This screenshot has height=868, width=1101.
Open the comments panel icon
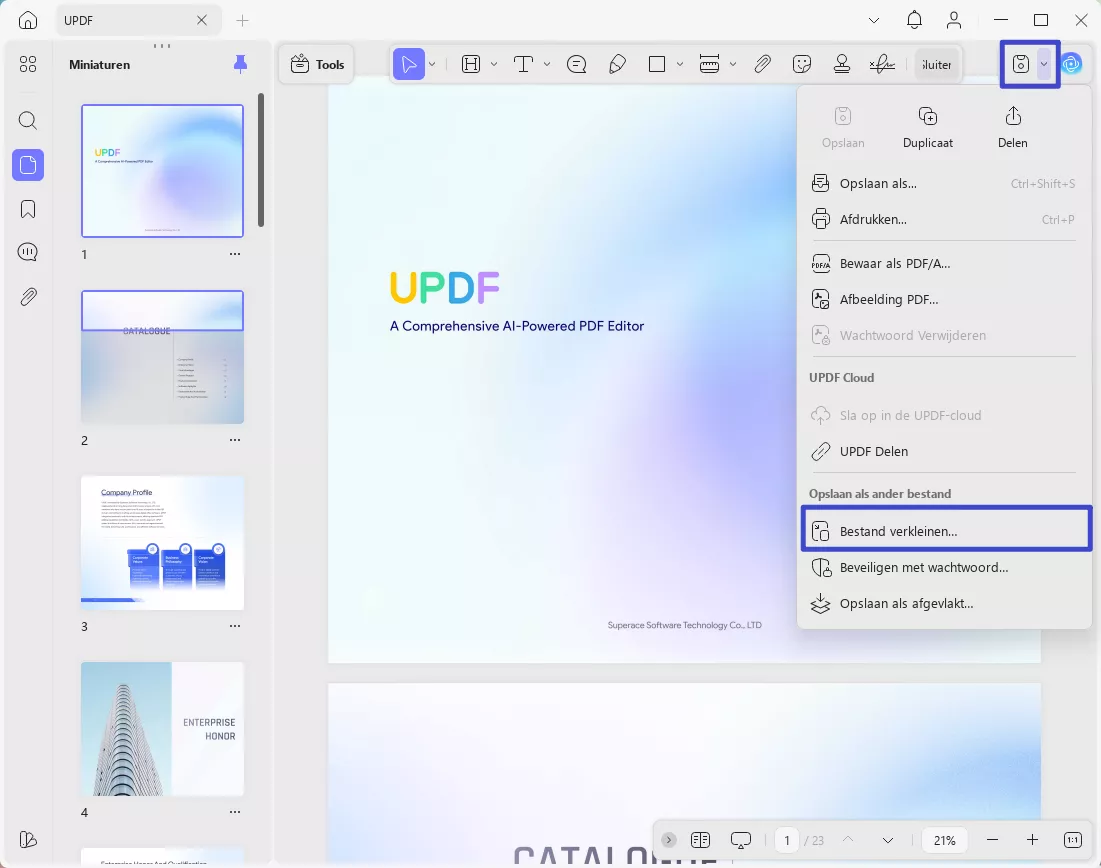pos(28,252)
